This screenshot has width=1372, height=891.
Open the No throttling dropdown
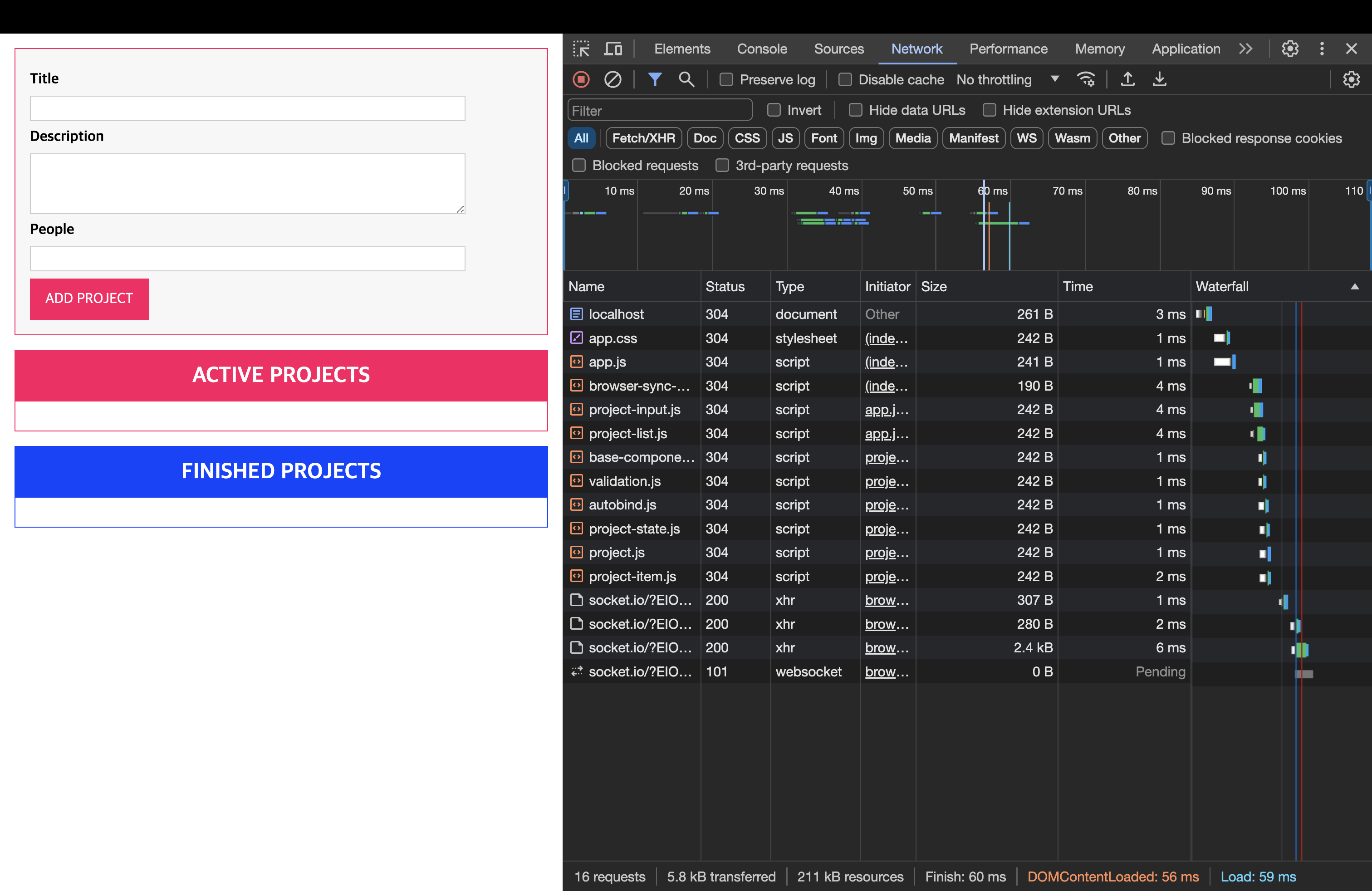[x=1008, y=79]
